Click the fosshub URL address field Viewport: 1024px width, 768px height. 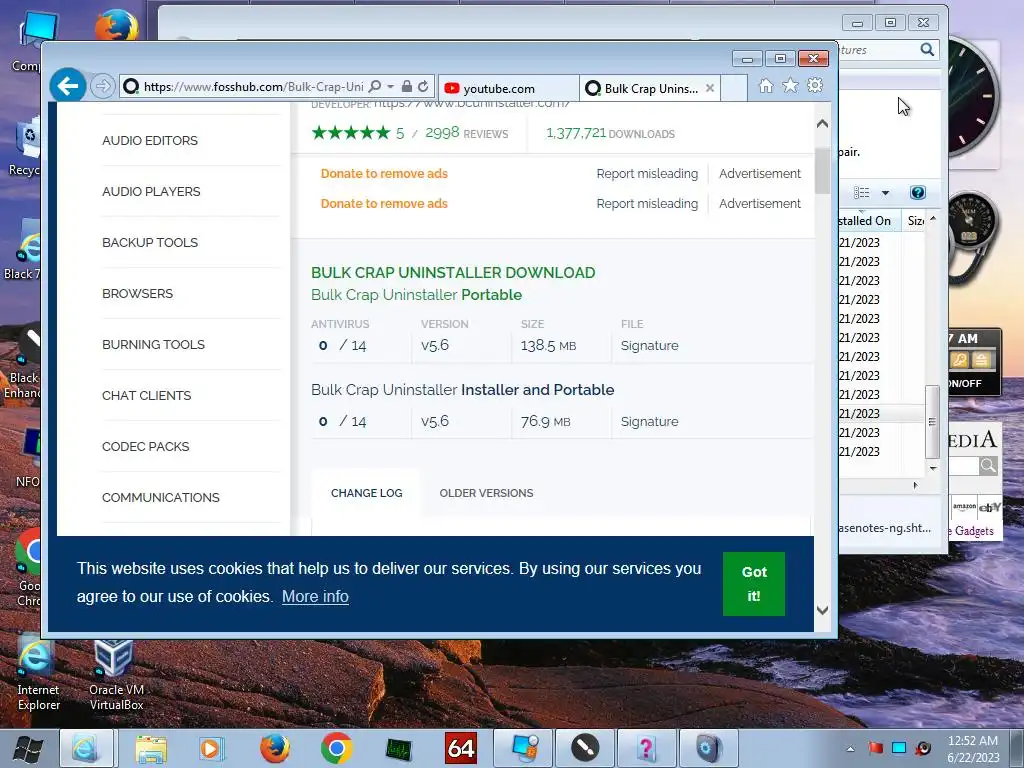253,87
